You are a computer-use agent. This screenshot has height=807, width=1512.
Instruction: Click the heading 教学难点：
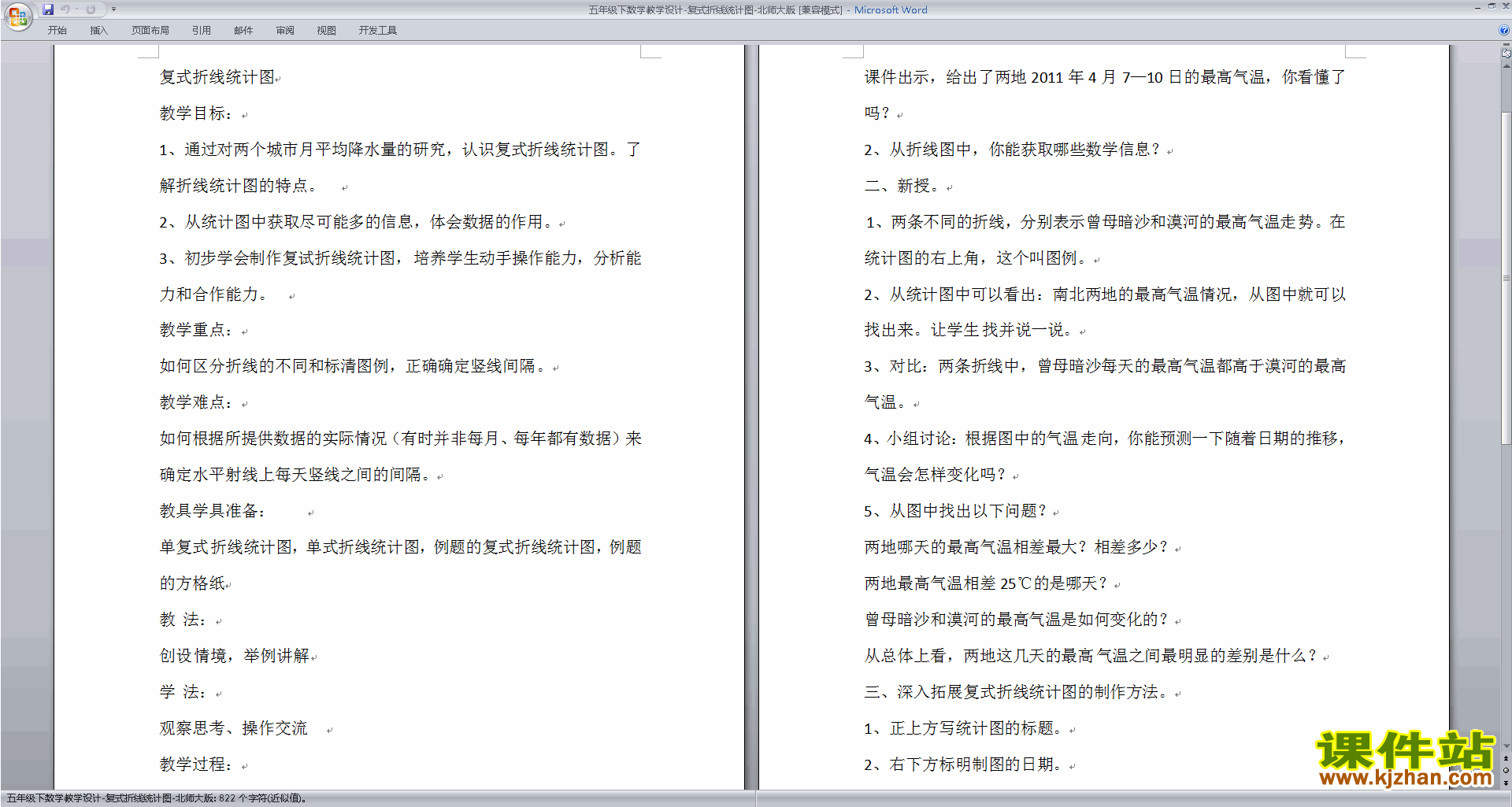coord(197,402)
